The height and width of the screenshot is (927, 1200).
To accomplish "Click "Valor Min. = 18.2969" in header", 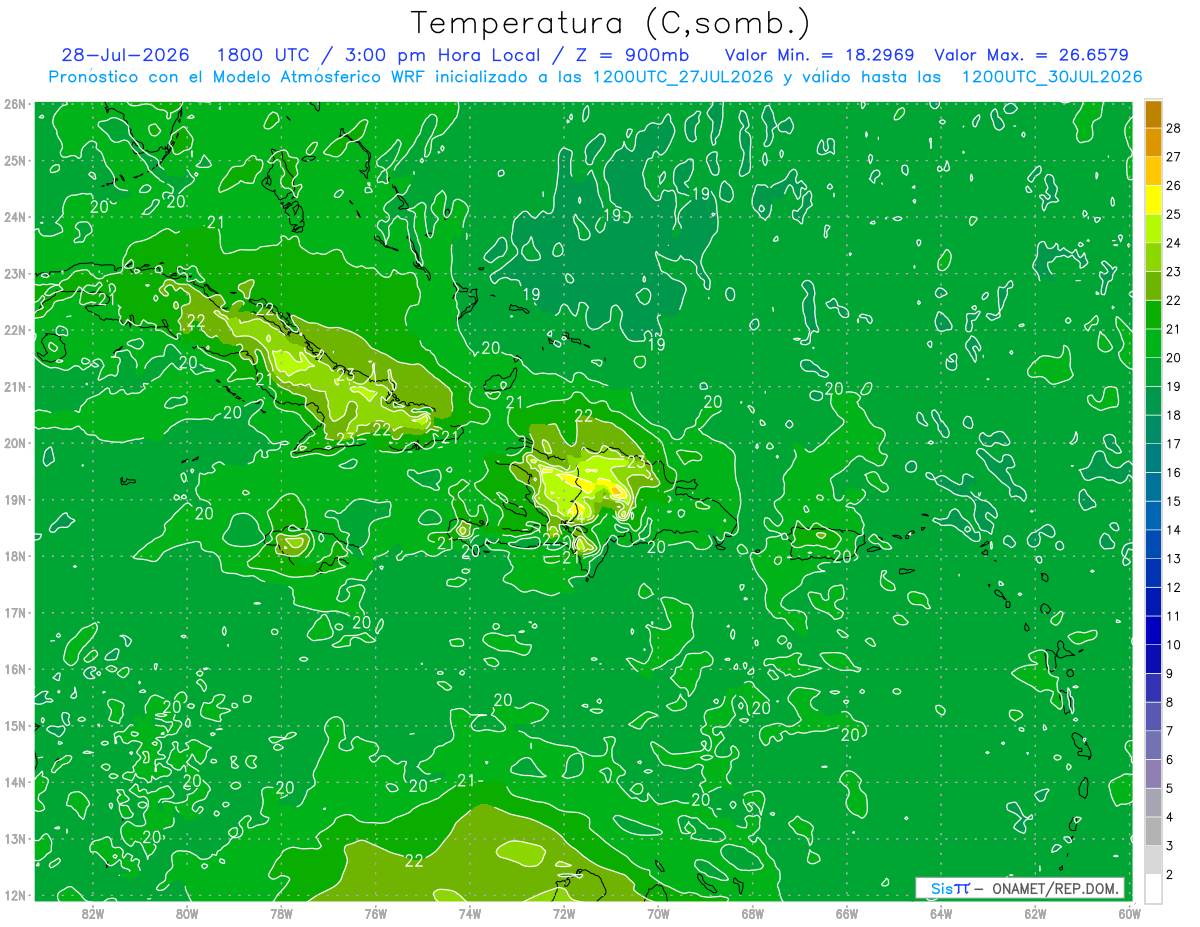I will (819, 55).
